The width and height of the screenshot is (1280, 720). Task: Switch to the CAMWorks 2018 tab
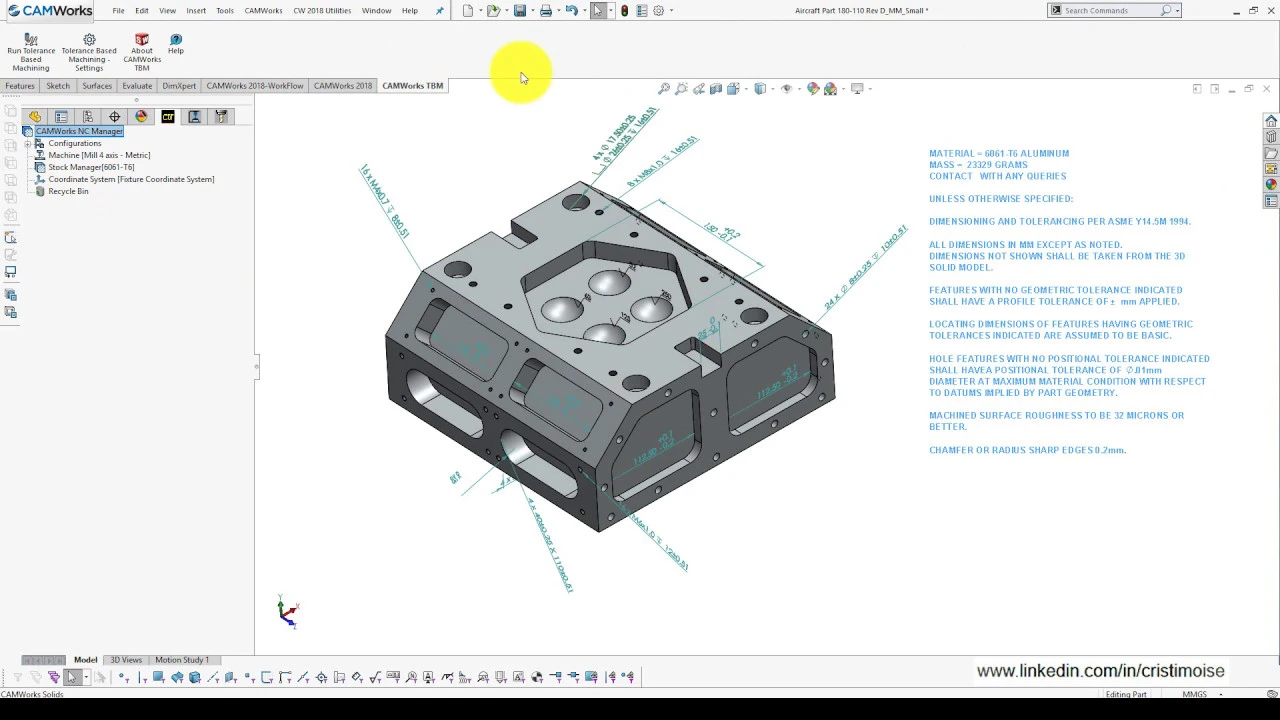(343, 86)
